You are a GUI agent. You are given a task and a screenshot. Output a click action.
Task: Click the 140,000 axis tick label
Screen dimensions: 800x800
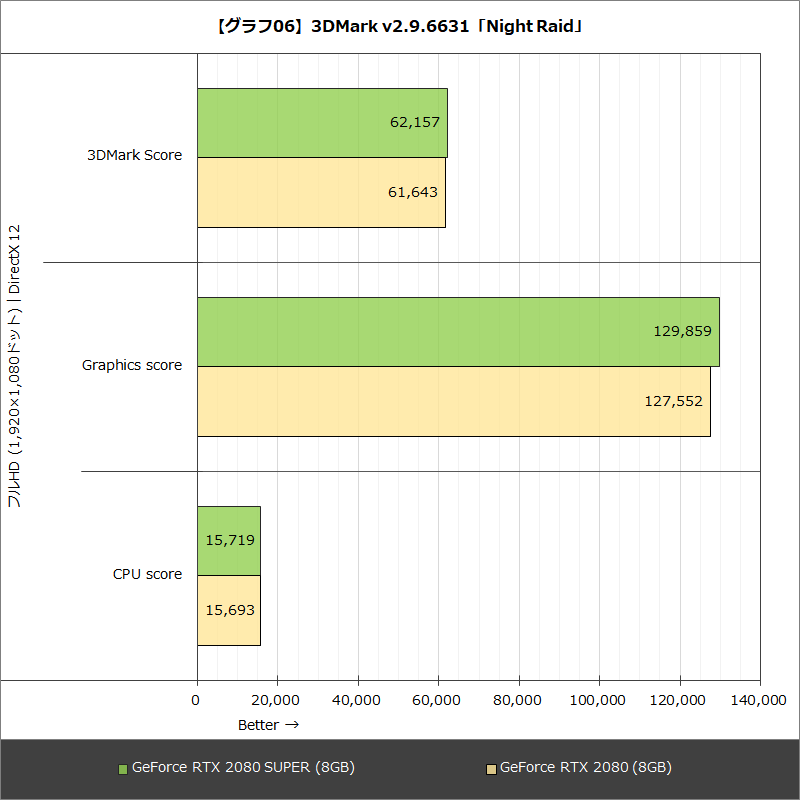(760, 701)
